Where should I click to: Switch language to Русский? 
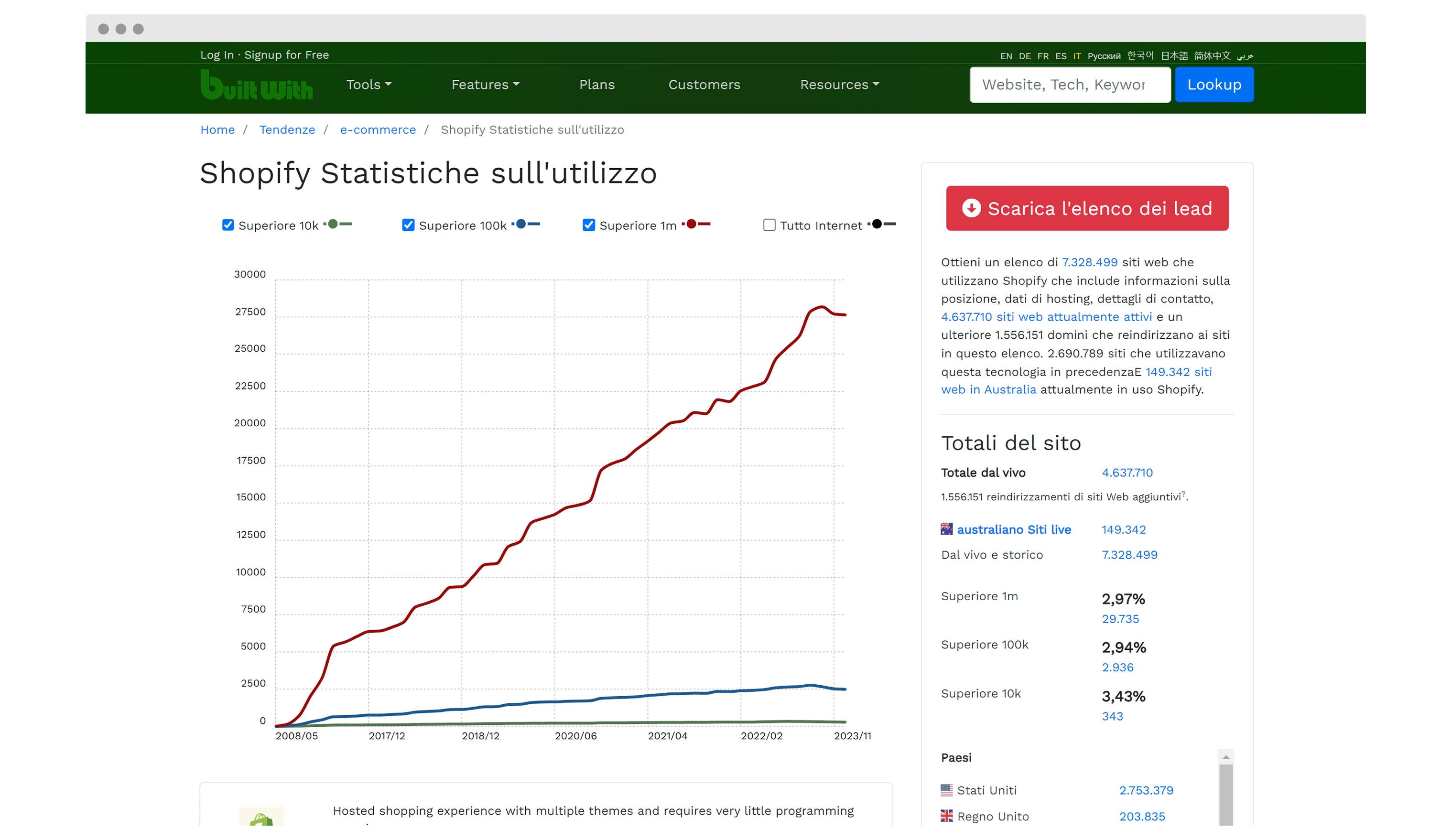coord(1104,56)
